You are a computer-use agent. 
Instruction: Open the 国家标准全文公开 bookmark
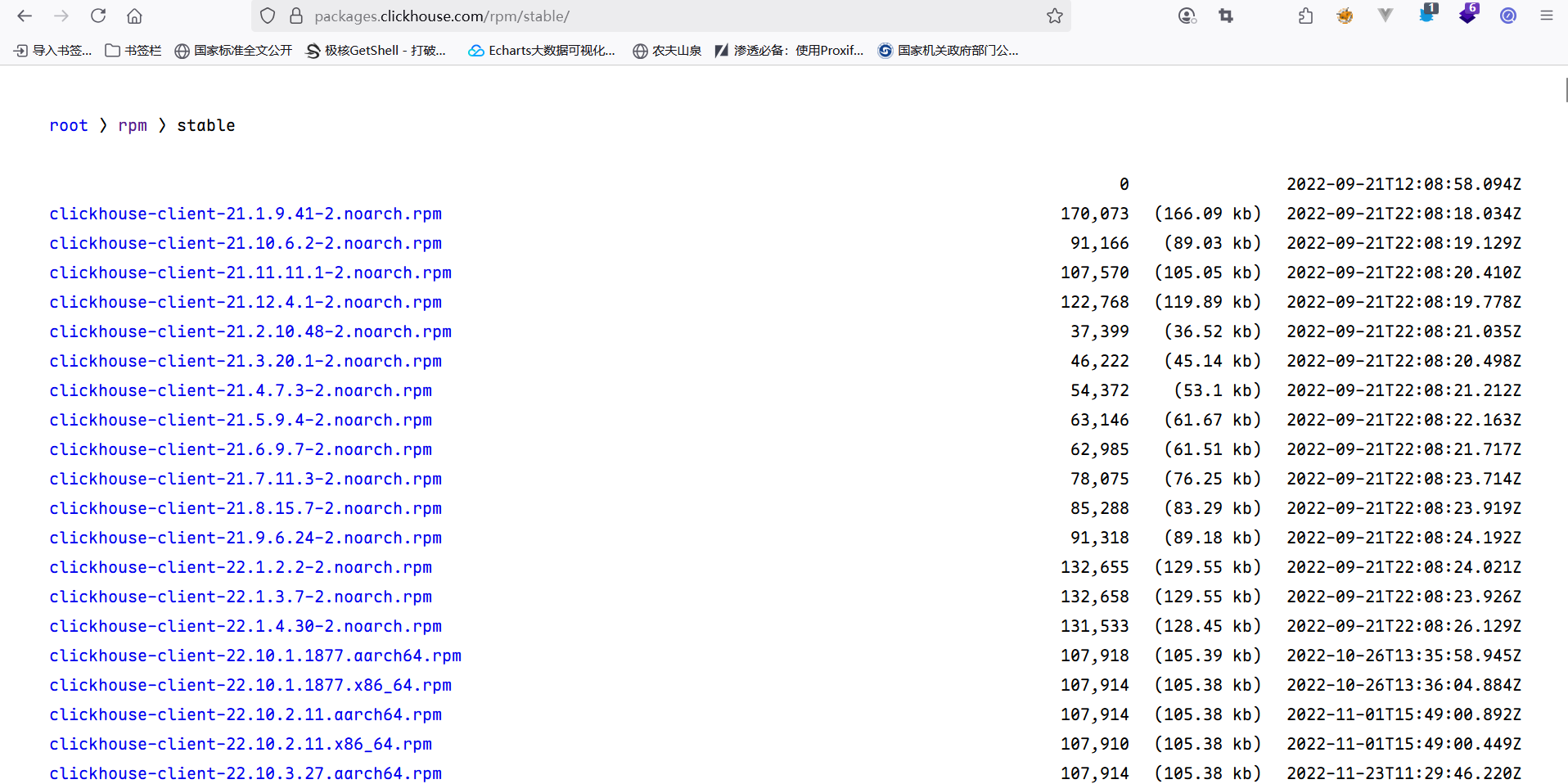coord(233,51)
